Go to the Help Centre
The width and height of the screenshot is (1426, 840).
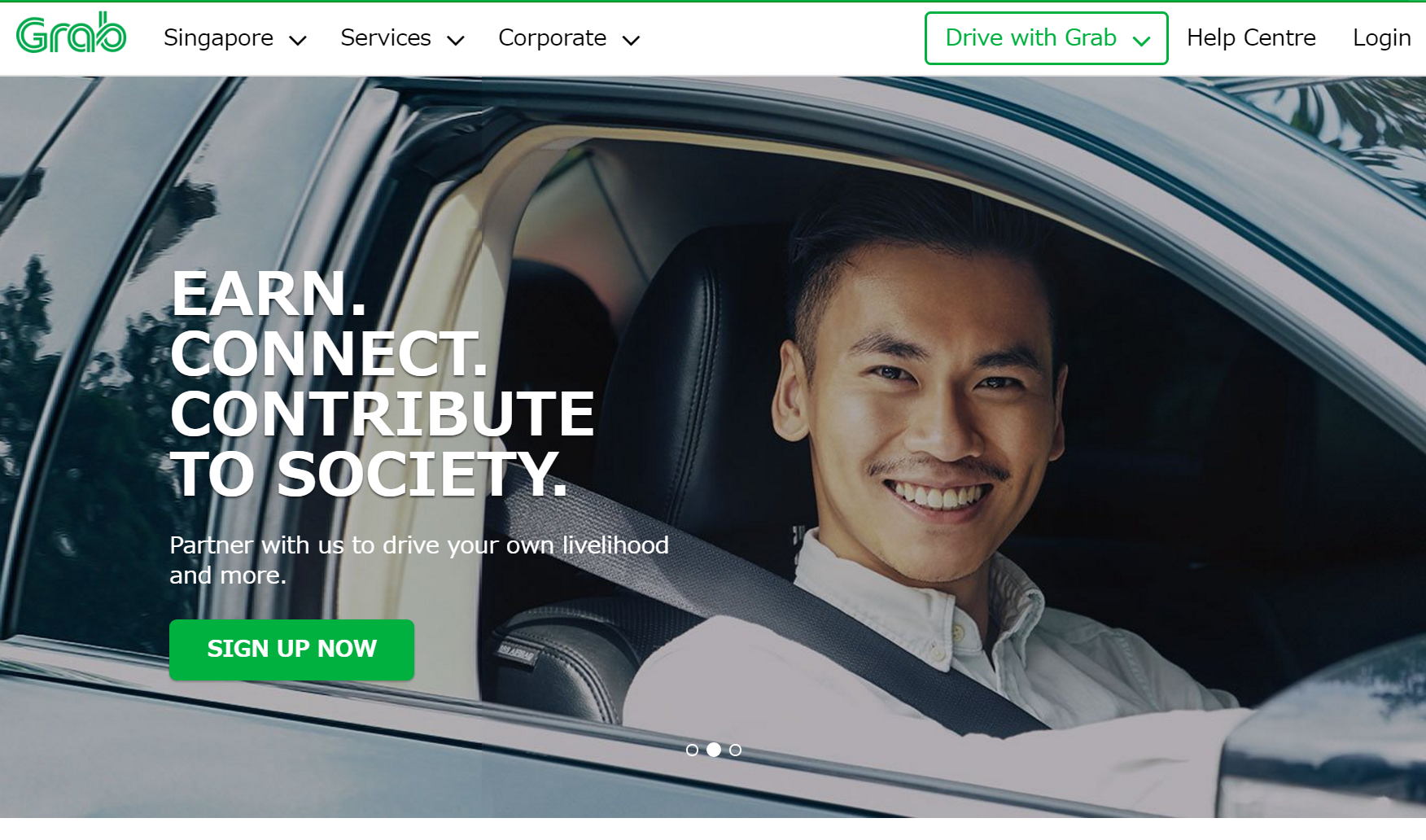point(1251,38)
